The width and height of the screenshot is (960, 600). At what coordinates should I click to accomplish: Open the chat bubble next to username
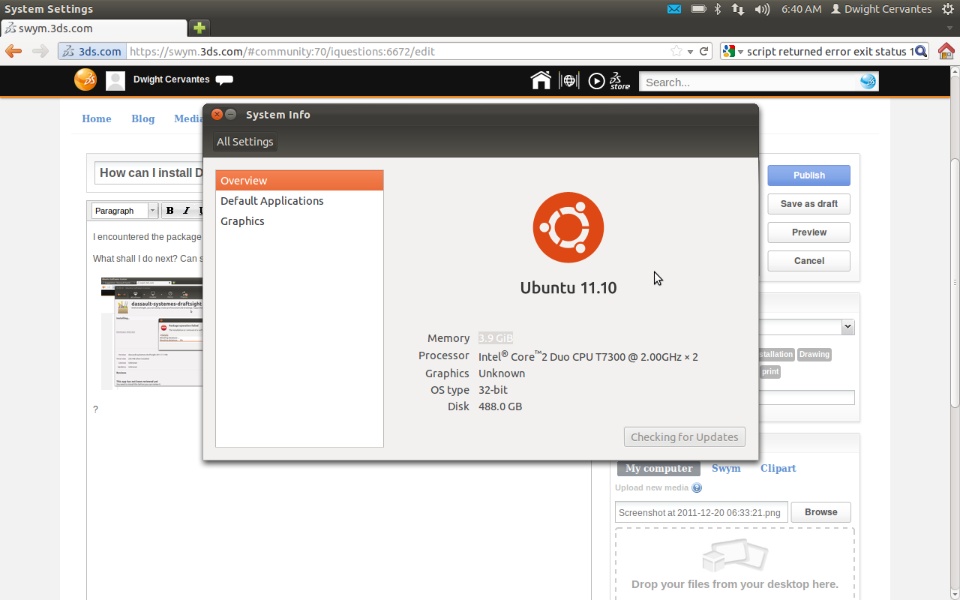coord(224,80)
